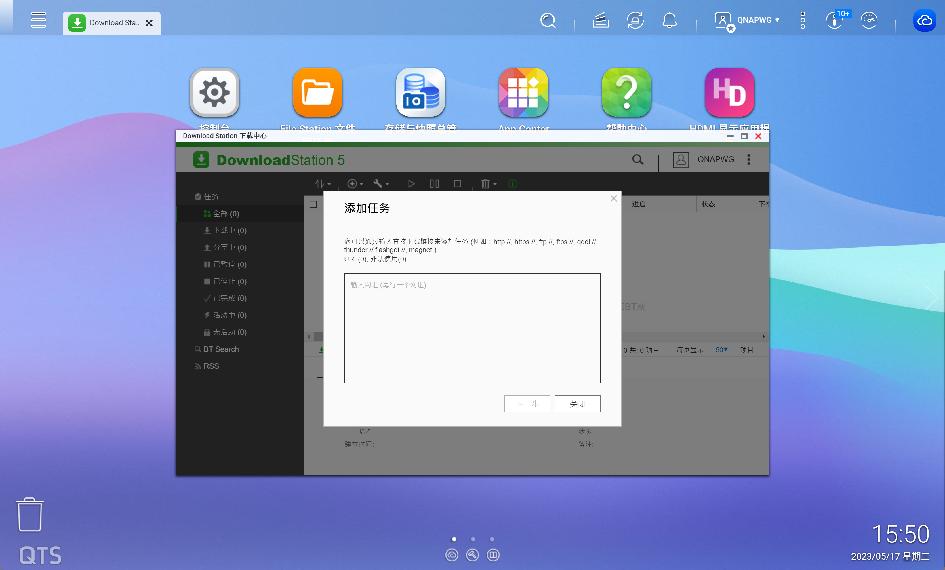Go to the second desktop page dot
945x570 pixels.
pos(473,539)
